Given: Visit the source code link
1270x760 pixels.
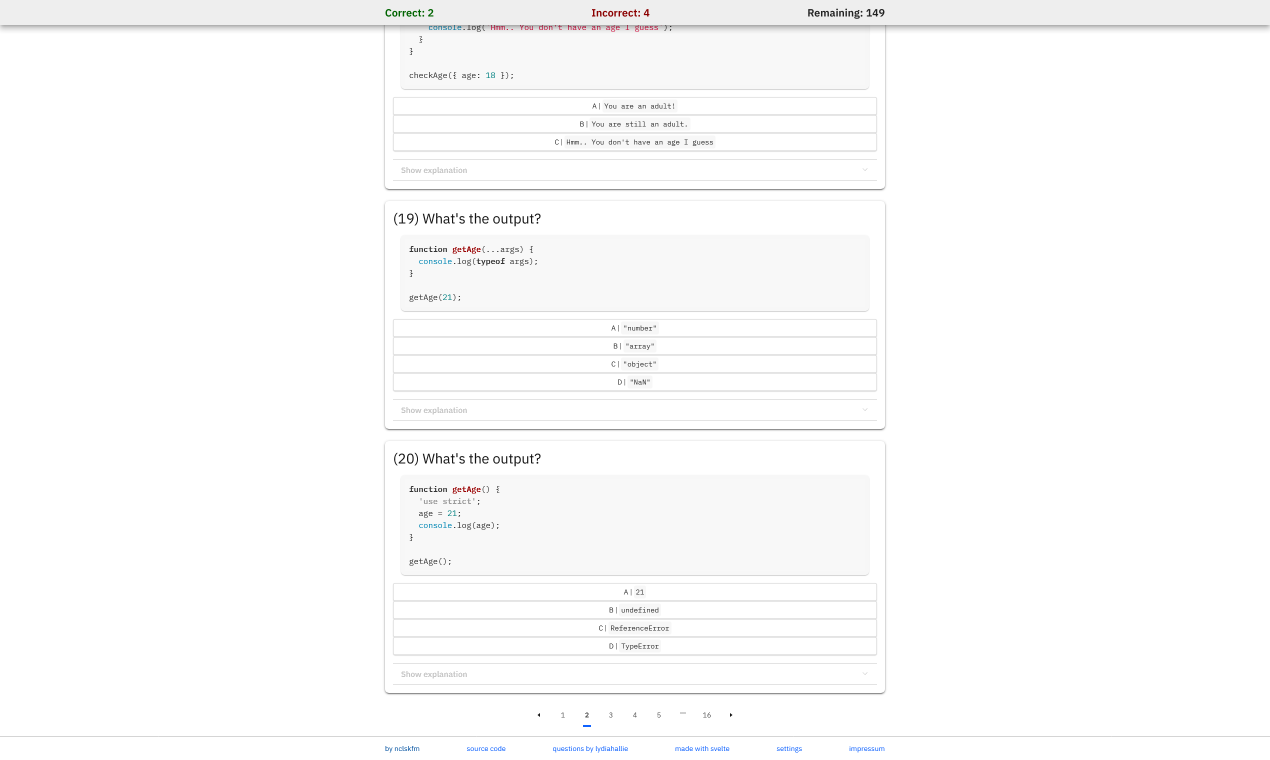Looking at the screenshot, I should [485, 748].
